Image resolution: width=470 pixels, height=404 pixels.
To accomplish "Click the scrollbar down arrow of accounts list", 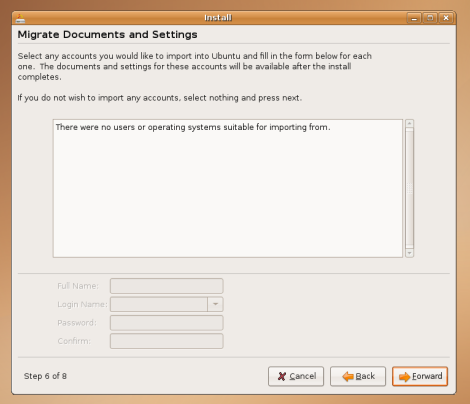I will [x=409, y=253].
